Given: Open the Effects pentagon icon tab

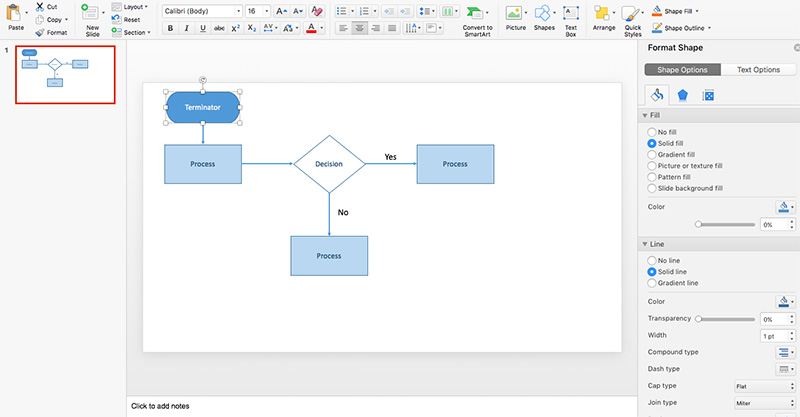Looking at the screenshot, I should coord(683,96).
